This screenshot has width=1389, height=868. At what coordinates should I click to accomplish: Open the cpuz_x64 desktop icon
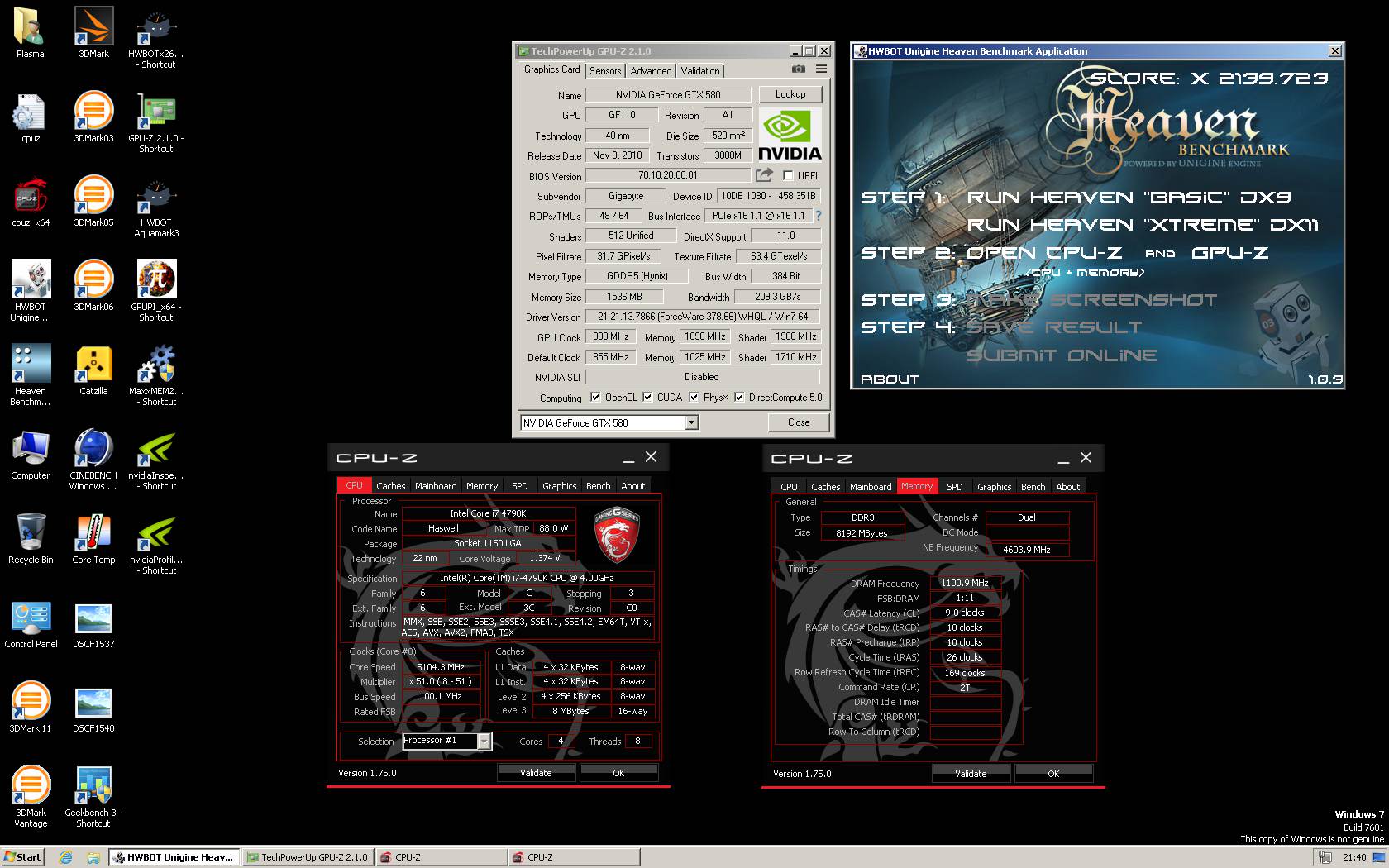[x=30, y=203]
